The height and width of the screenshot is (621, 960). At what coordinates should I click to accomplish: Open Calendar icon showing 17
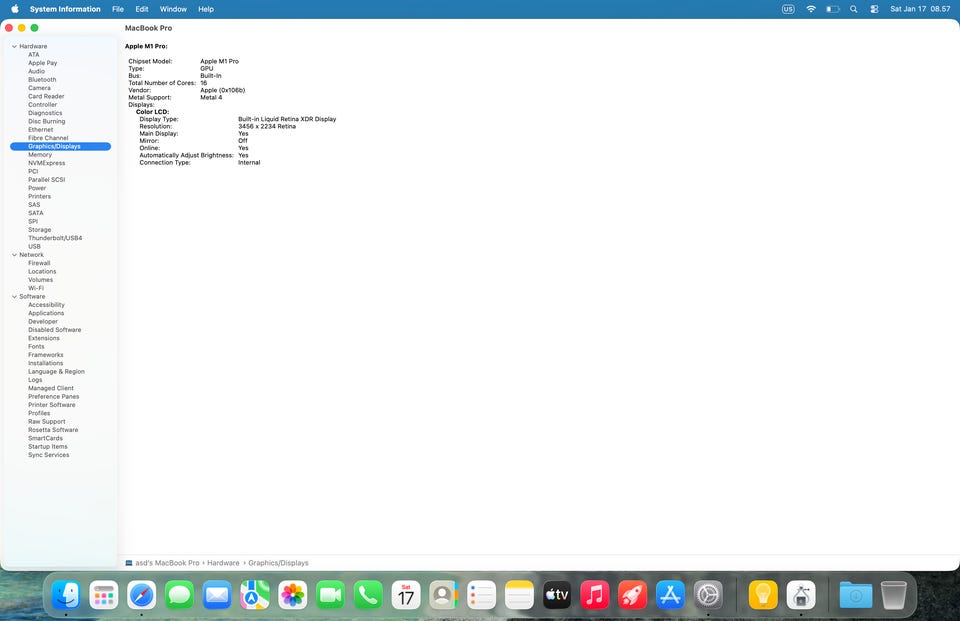406,595
